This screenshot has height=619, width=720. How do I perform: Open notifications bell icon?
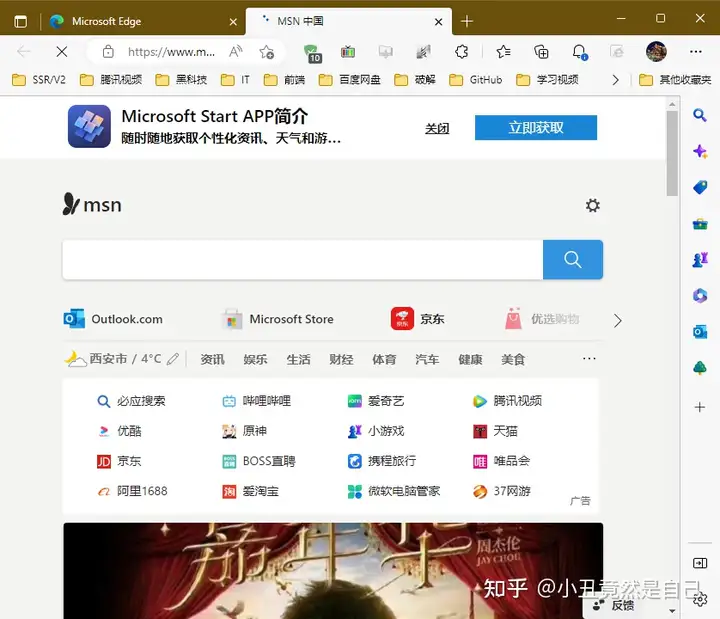(579, 52)
